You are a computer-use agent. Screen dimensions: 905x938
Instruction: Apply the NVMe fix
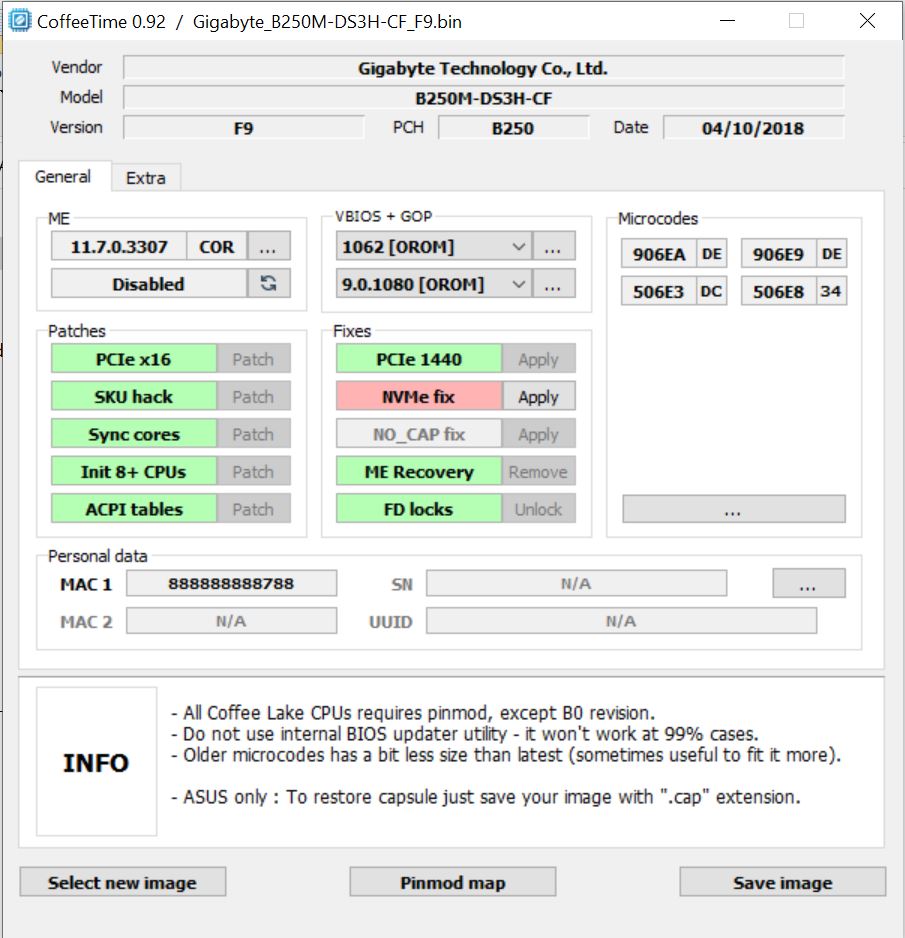539,396
